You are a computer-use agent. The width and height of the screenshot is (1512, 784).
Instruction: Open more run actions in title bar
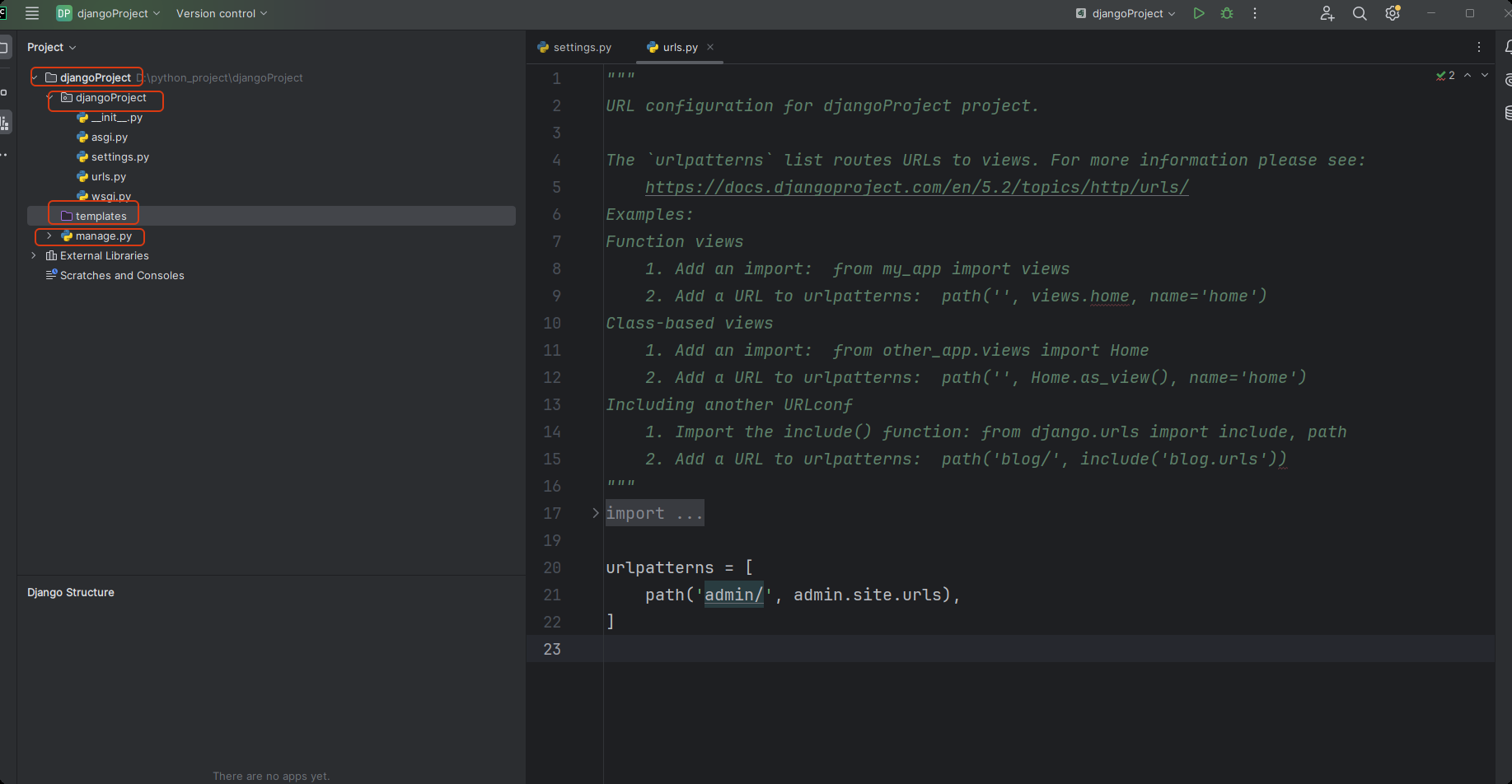[1255, 13]
